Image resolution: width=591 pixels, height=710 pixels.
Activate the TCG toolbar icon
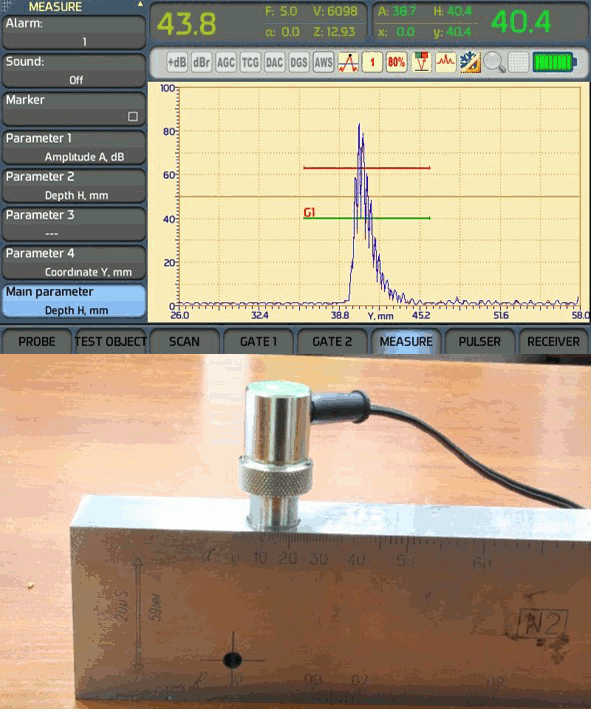250,62
